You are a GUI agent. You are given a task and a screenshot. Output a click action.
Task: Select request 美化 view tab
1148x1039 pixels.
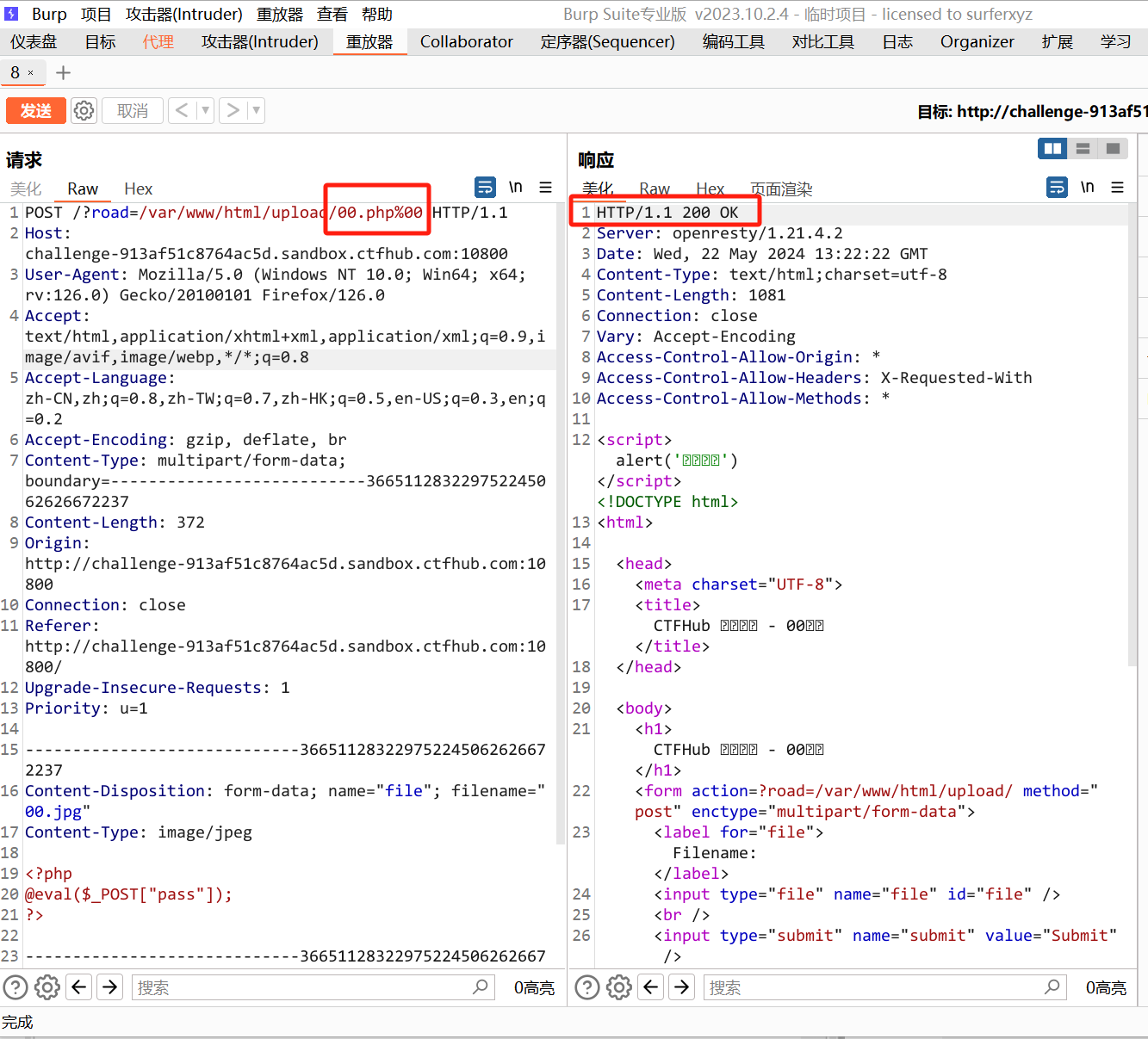click(26, 189)
